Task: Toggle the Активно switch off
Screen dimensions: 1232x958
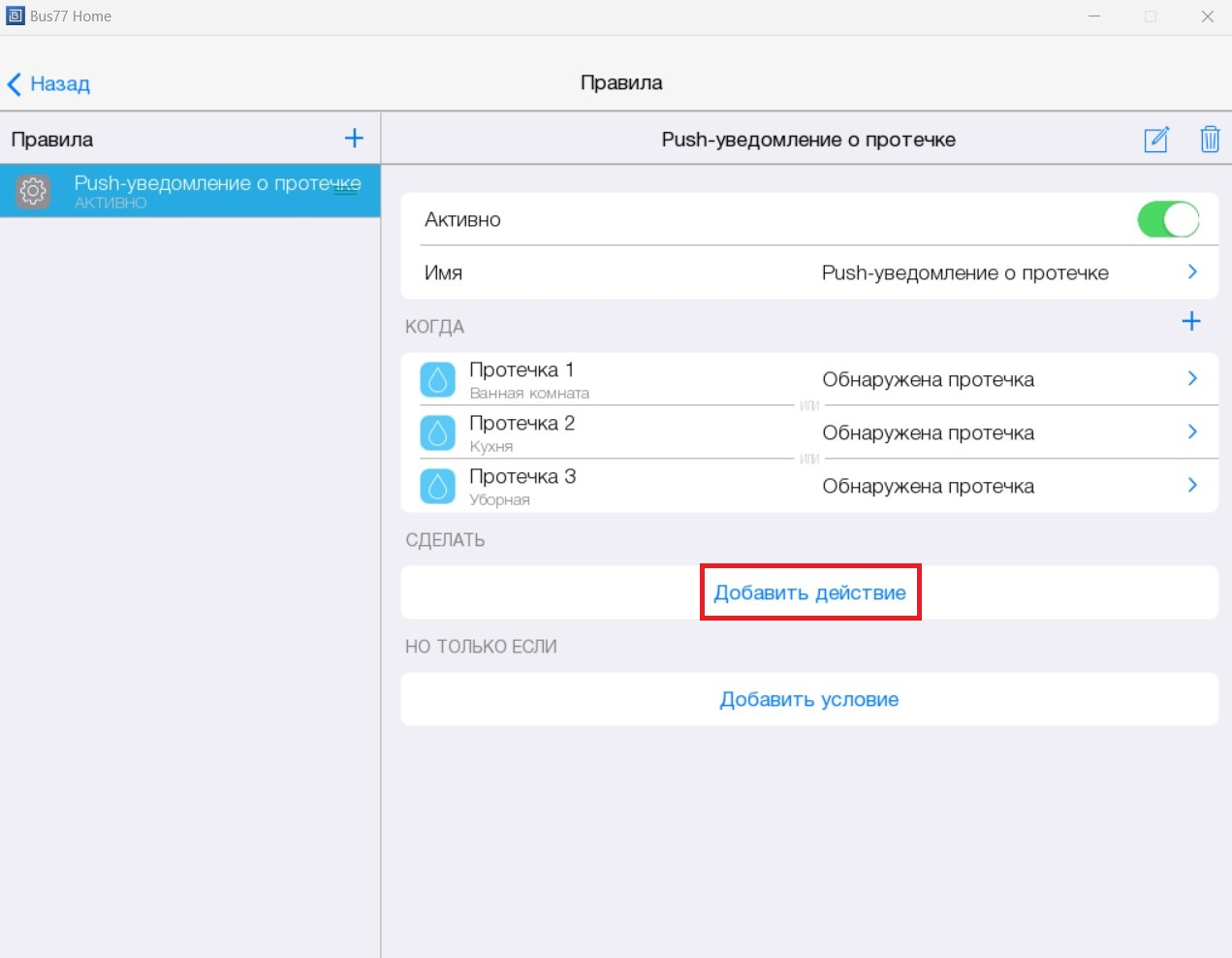Action: coord(1167,219)
